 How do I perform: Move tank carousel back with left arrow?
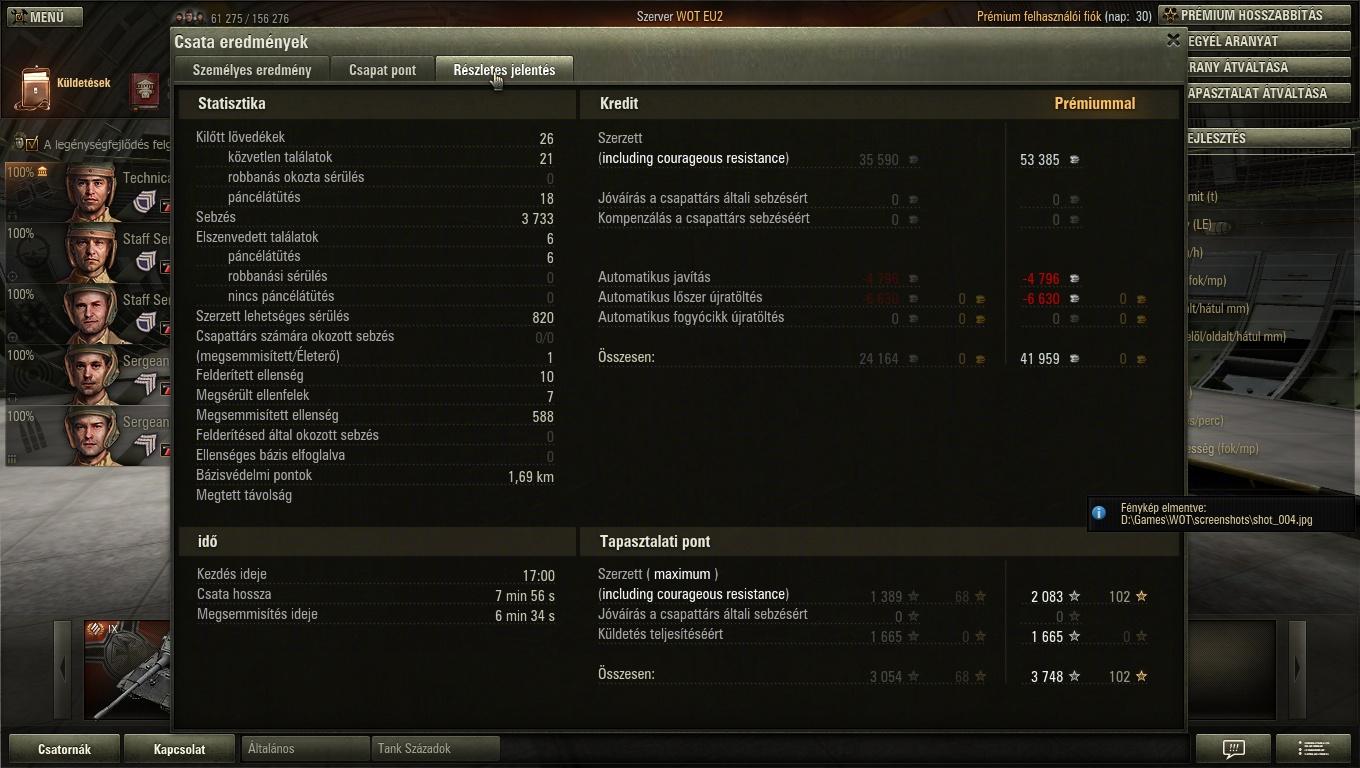coord(62,668)
